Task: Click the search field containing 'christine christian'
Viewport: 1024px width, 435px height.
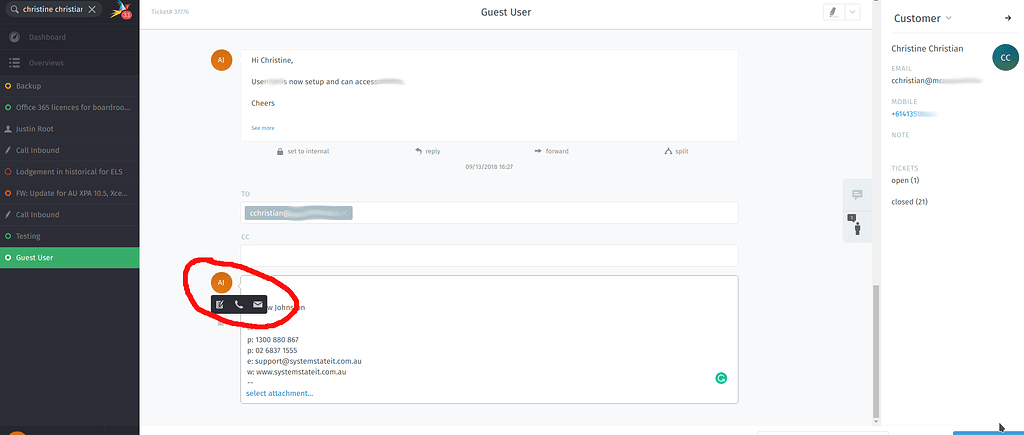Action: coord(52,10)
